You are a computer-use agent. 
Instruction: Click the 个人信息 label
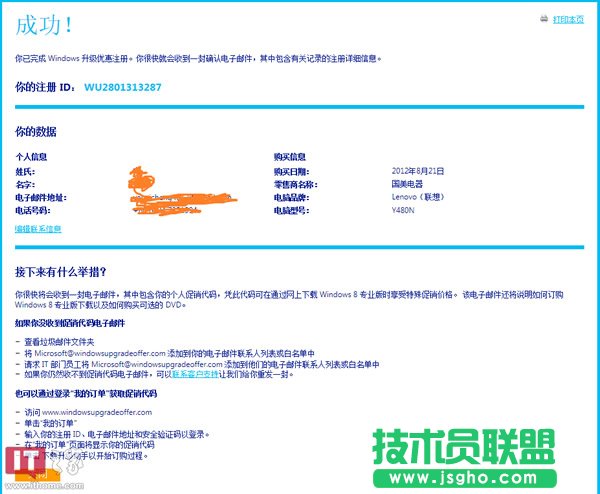(x=31, y=157)
